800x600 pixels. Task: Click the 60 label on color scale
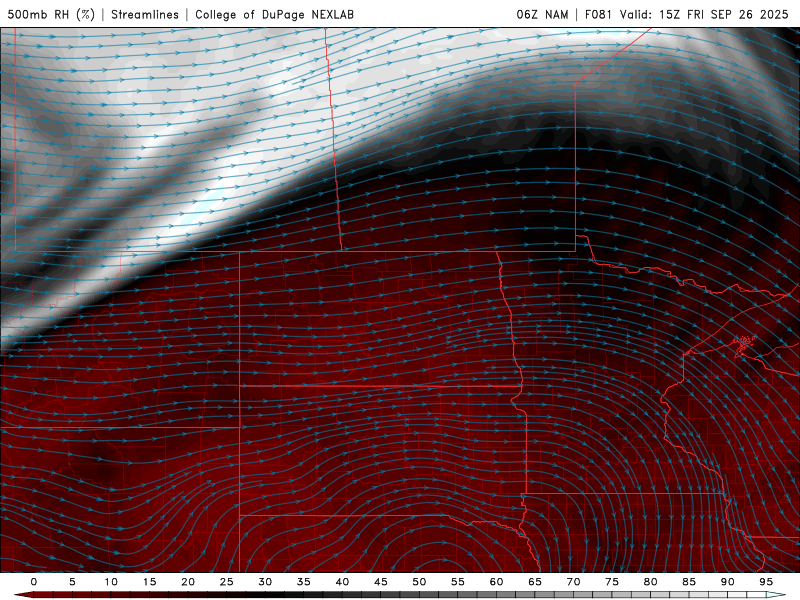coord(496,582)
